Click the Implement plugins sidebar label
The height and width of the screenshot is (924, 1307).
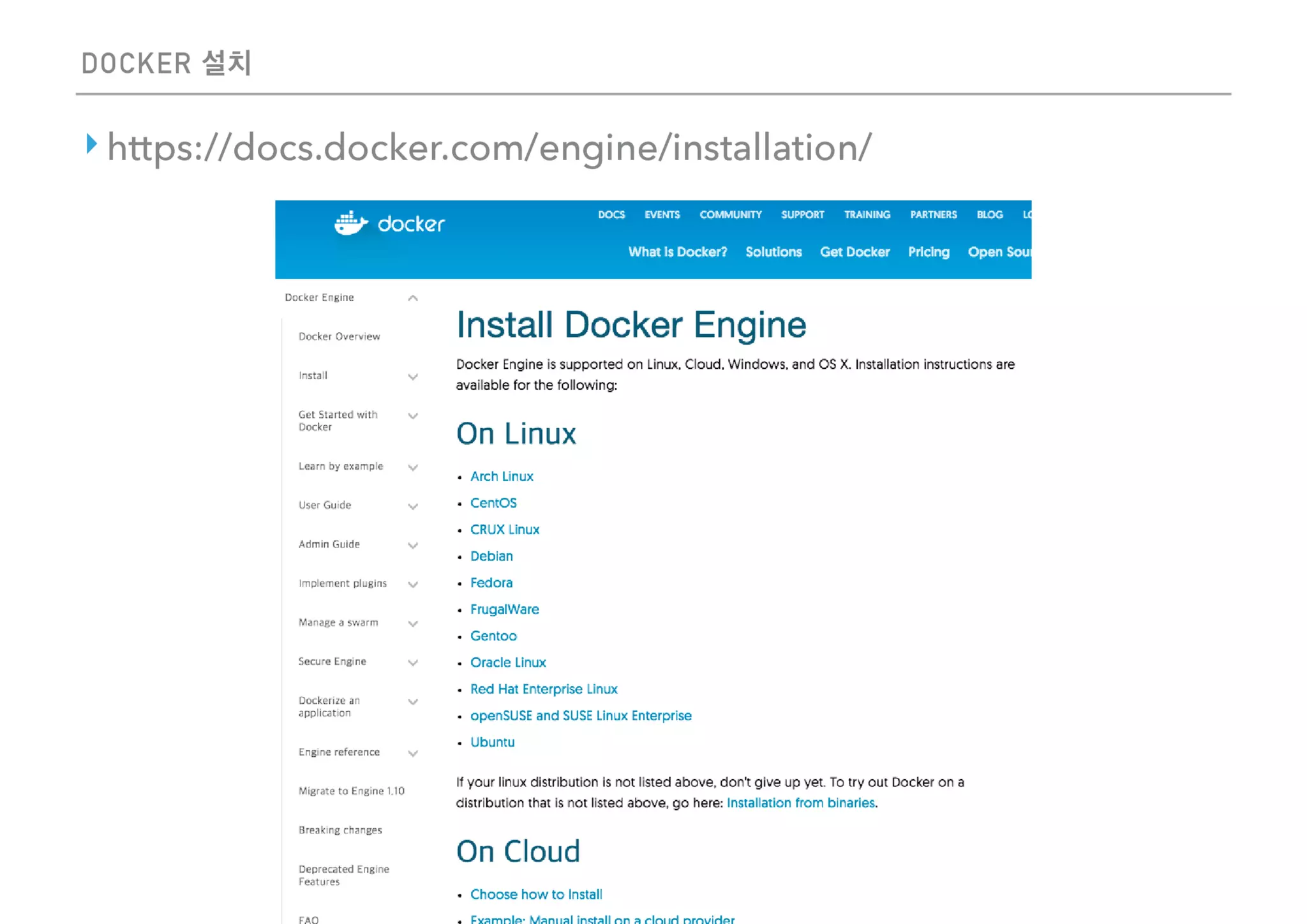pyautogui.click(x=342, y=584)
